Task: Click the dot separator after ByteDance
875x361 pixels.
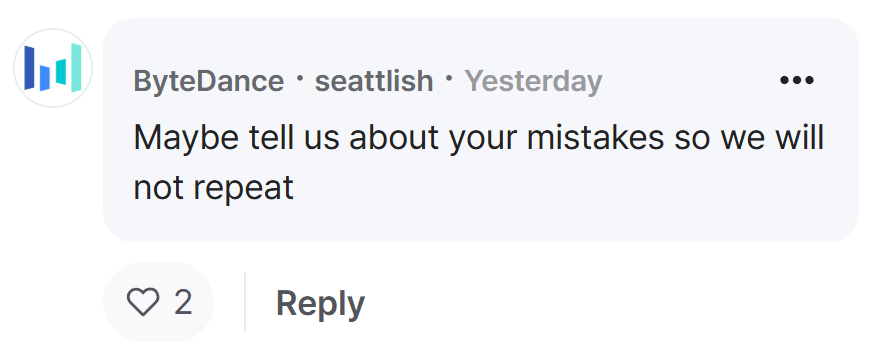Action: point(300,78)
